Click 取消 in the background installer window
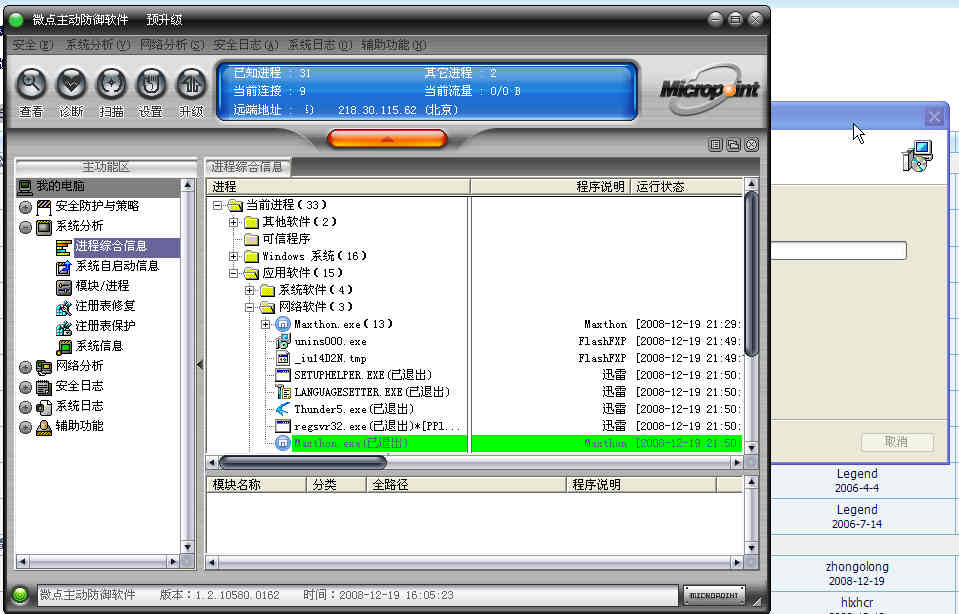 pos(897,442)
